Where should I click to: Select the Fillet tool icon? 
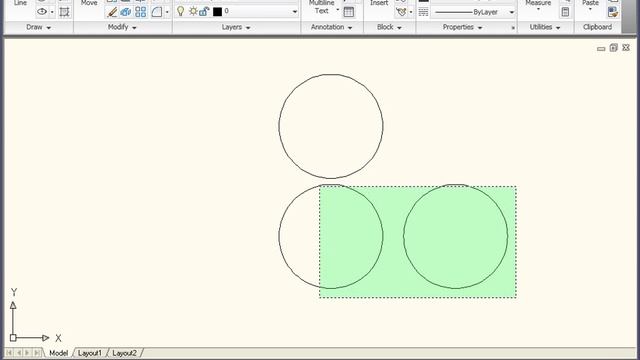click(157, 12)
